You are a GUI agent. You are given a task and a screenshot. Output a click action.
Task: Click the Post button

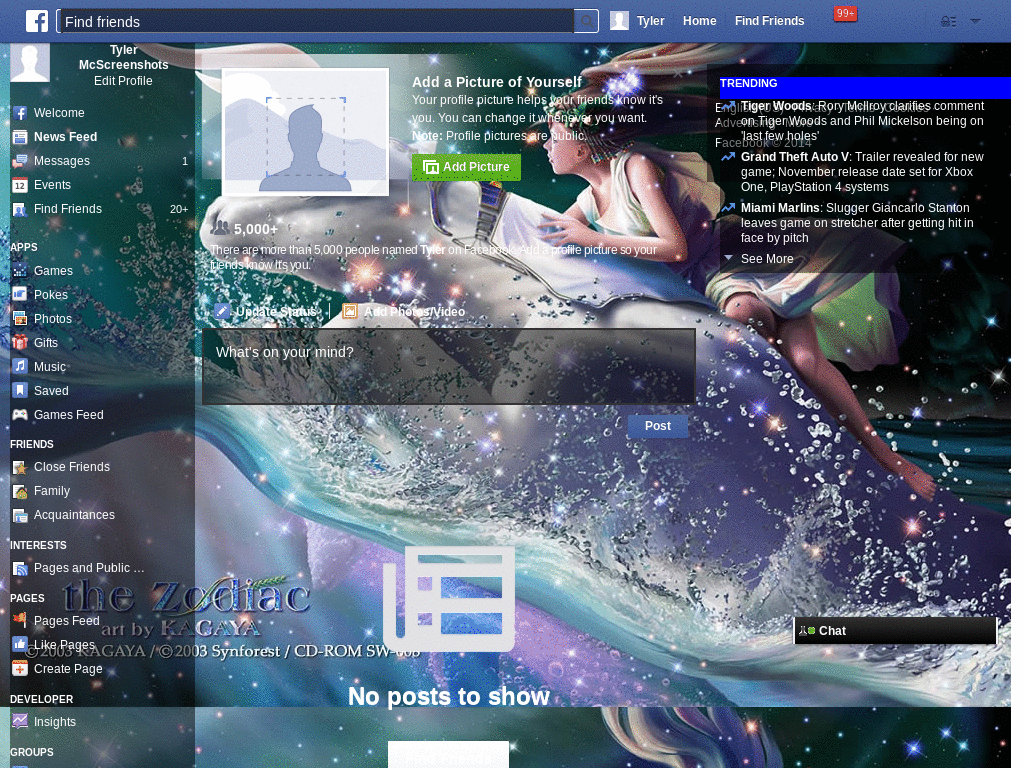[x=658, y=426]
